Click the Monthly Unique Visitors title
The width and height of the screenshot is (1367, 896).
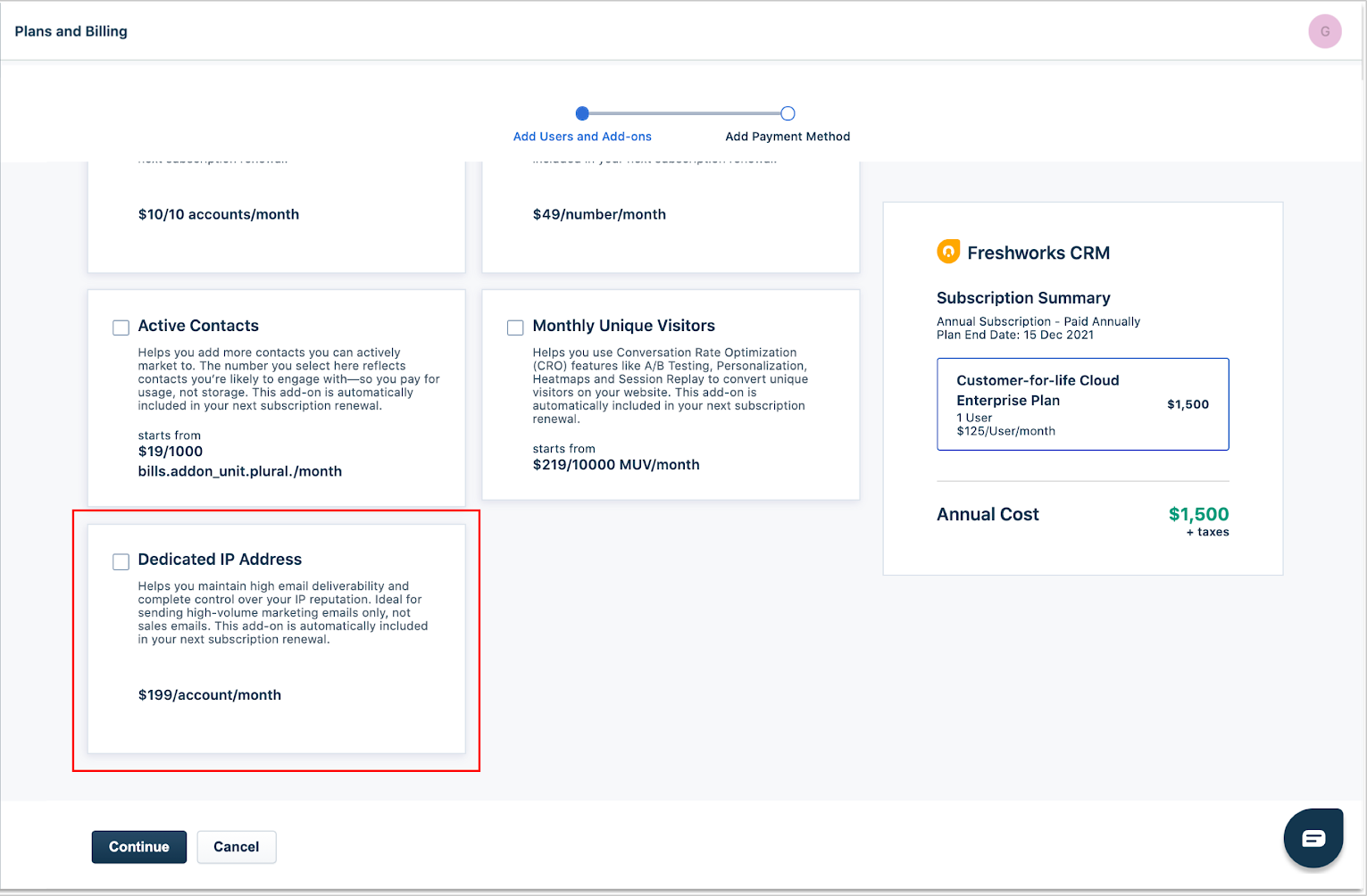click(624, 326)
